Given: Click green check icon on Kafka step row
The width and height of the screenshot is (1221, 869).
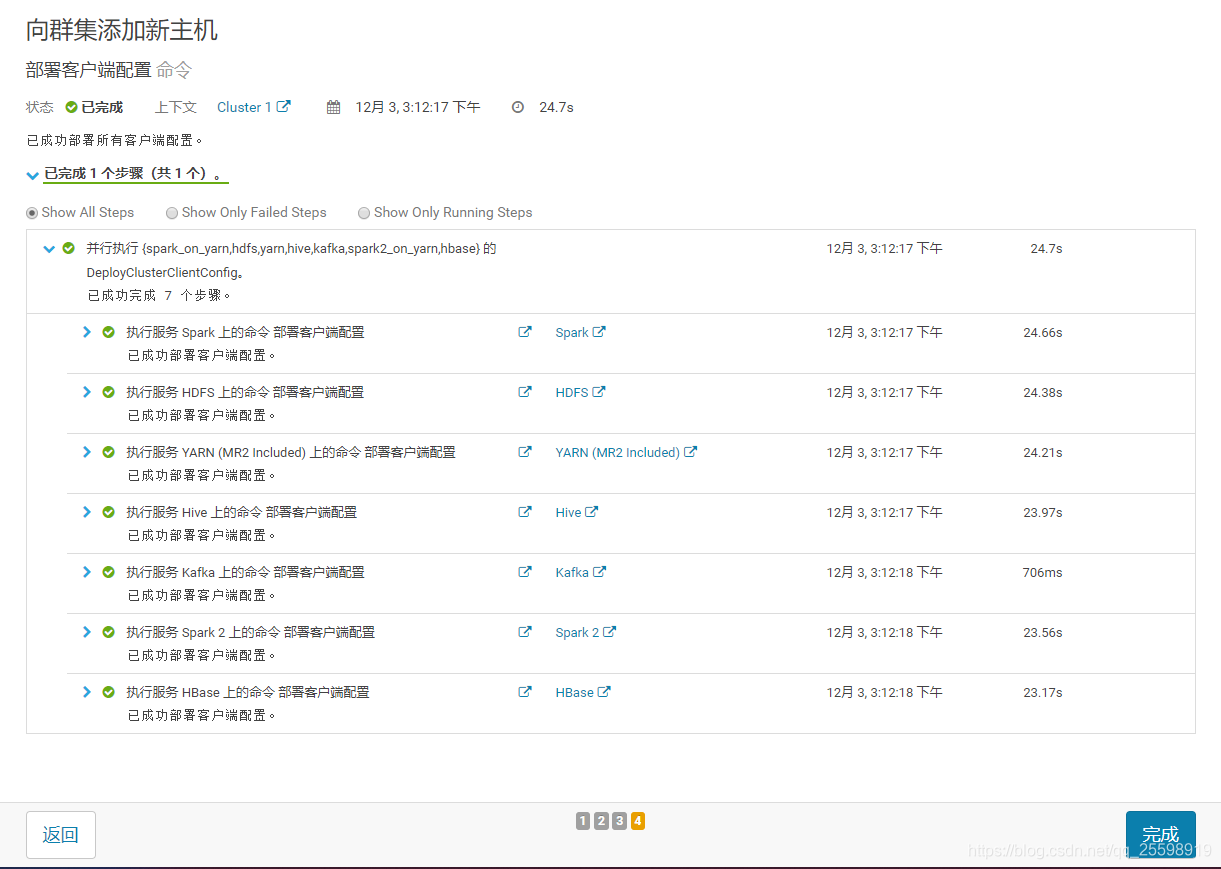Looking at the screenshot, I should tap(108, 572).
